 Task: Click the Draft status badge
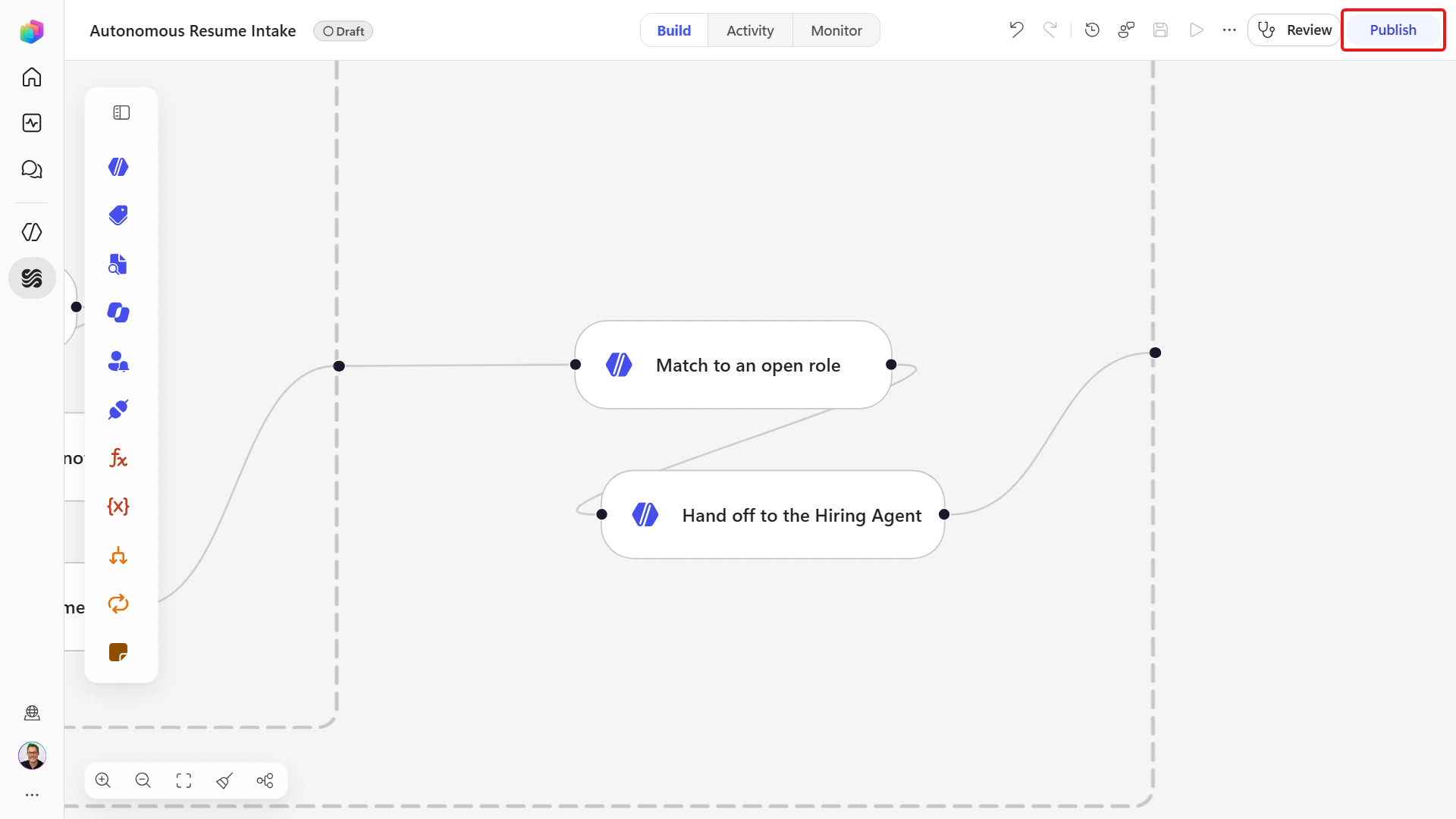(x=344, y=31)
